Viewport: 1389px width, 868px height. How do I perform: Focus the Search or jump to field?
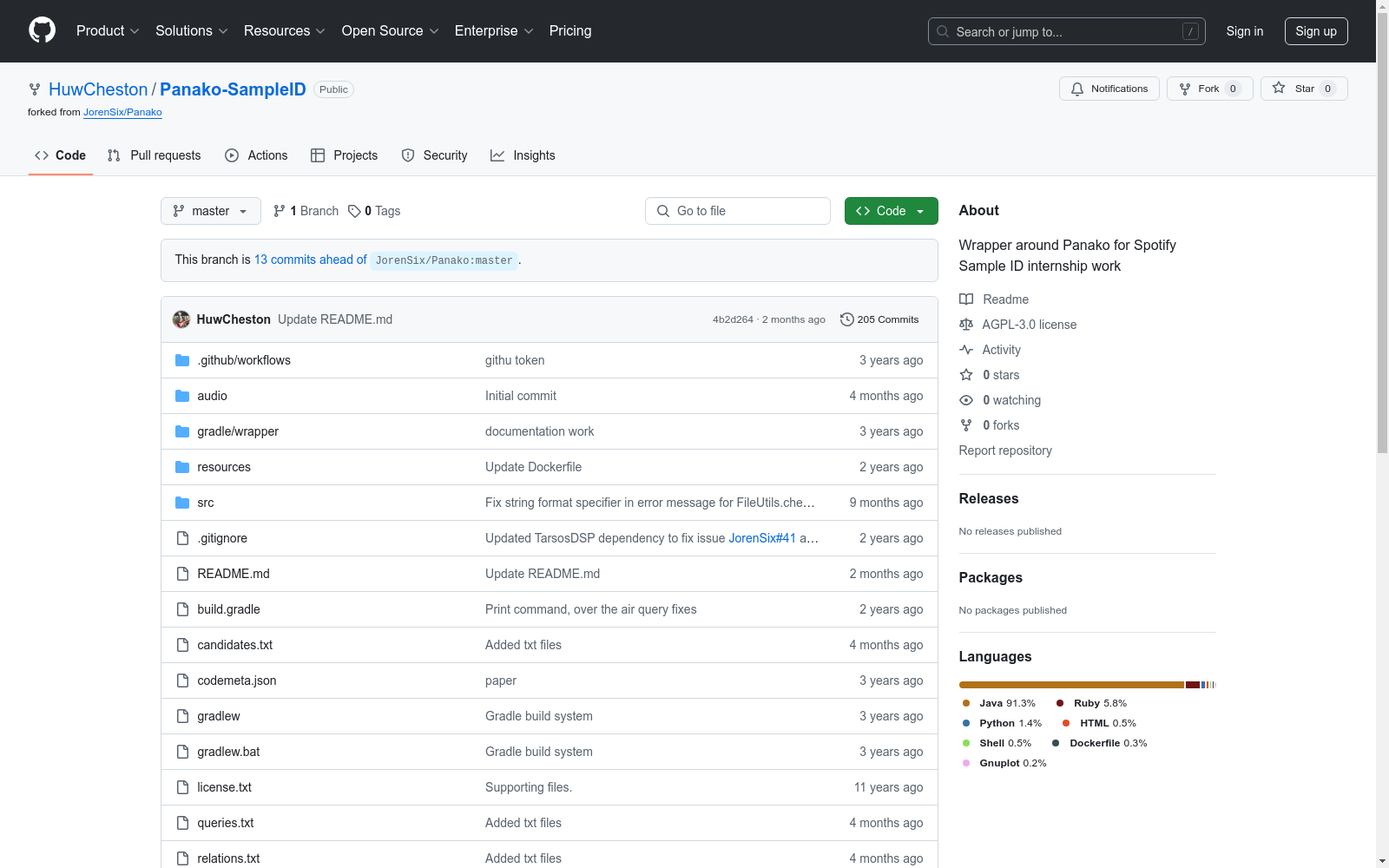[x=1067, y=31]
